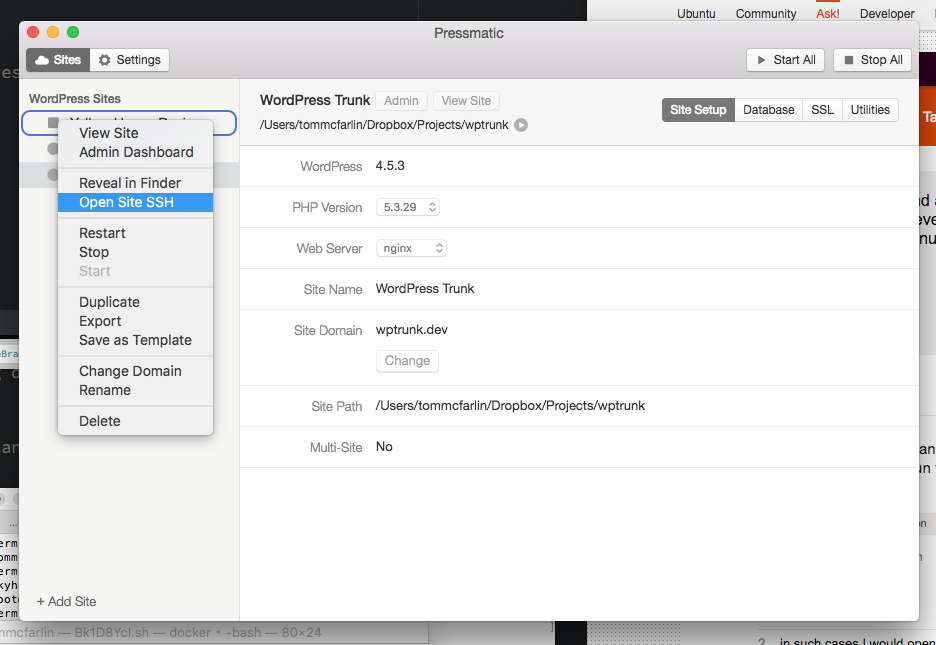Click the Developer link in browser window
936x645 pixels.
(887, 14)
